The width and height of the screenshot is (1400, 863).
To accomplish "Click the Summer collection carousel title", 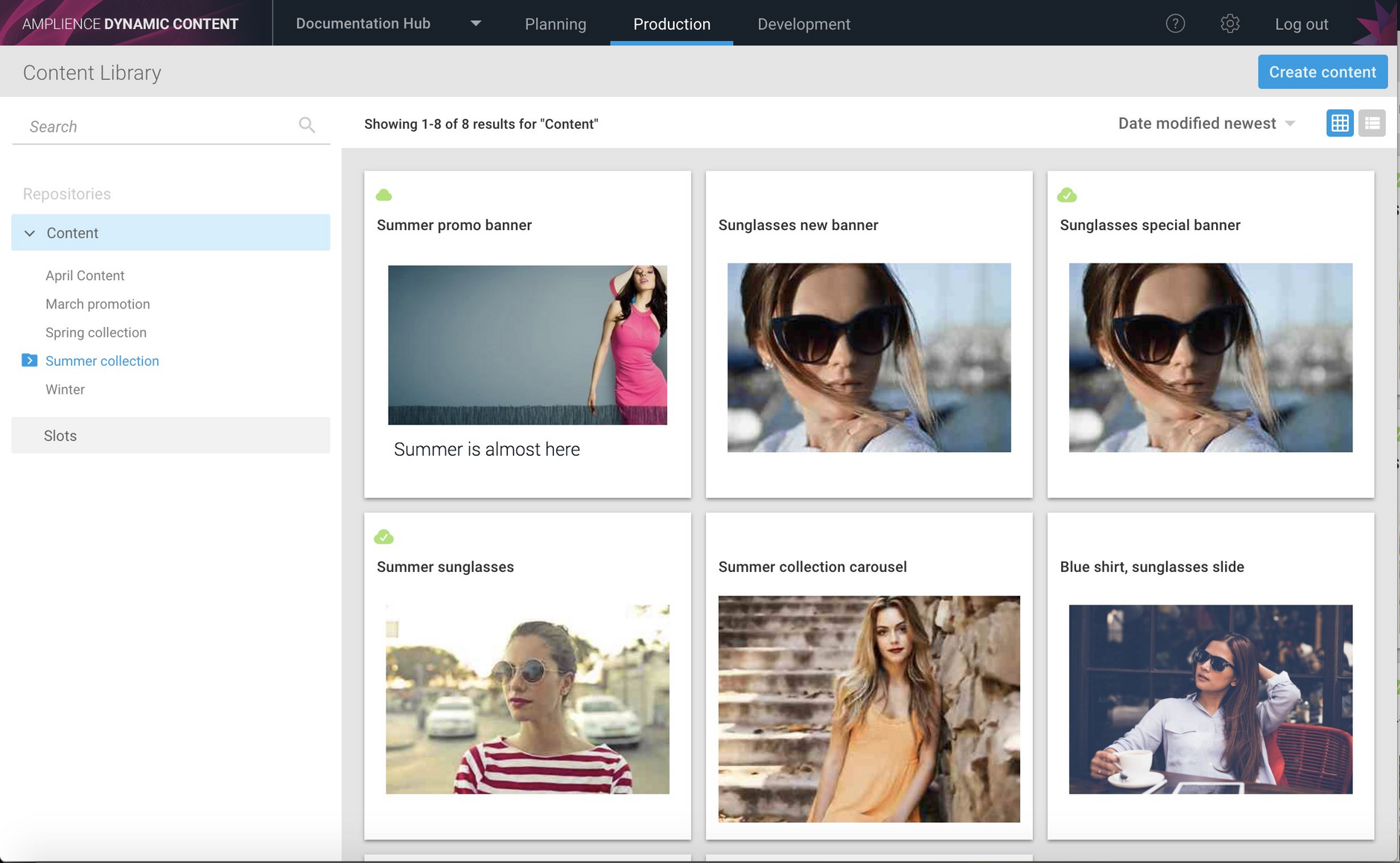I will click(x=812, y=567).
